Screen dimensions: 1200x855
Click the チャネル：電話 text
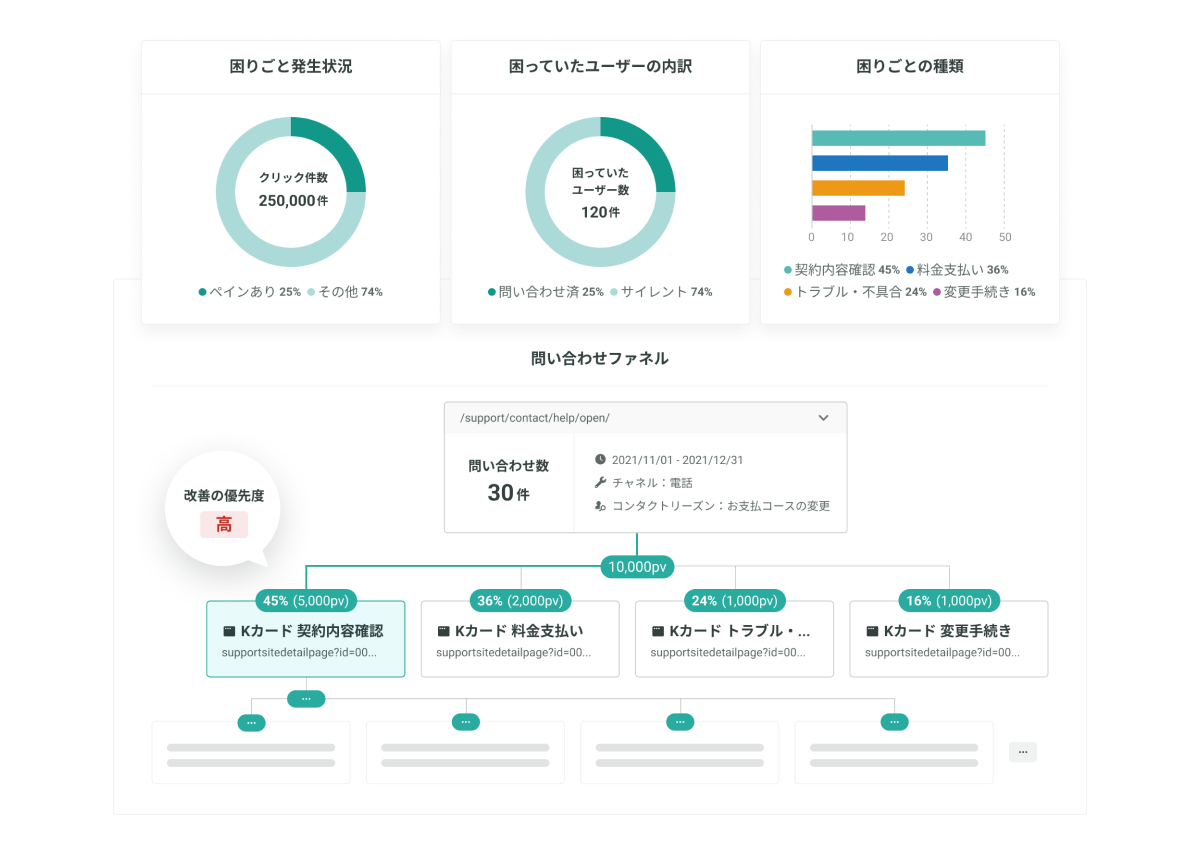pyautogui.click(x=652, y=483)
